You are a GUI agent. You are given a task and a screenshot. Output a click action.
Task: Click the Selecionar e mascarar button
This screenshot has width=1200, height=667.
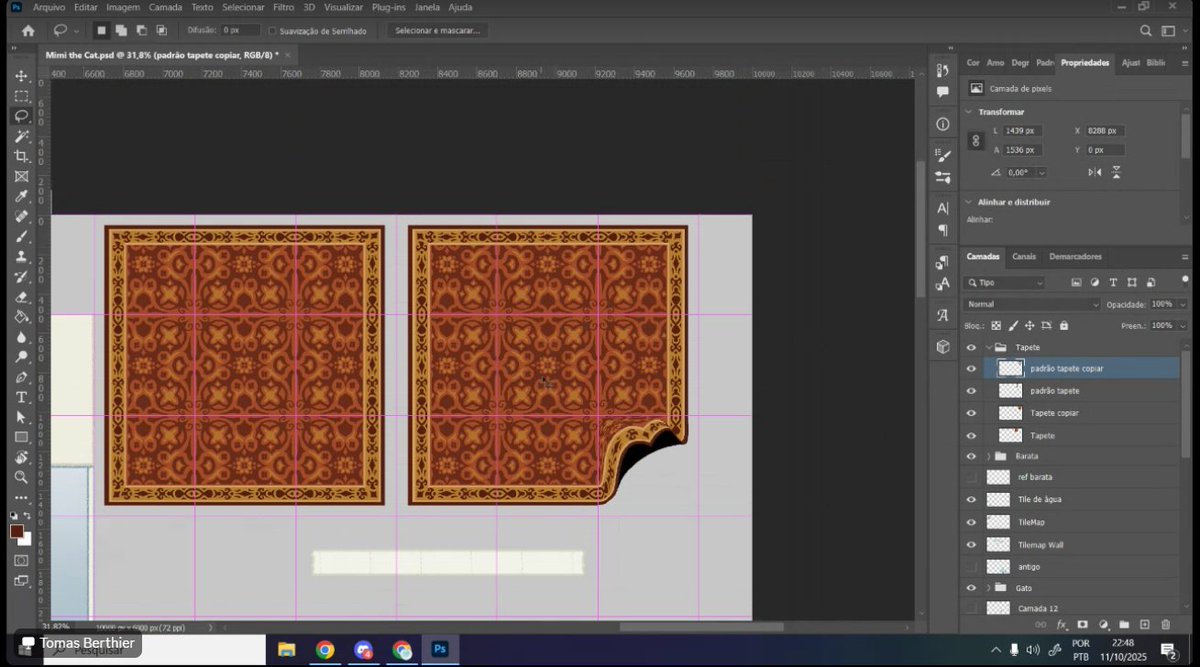tap(435, 30)
